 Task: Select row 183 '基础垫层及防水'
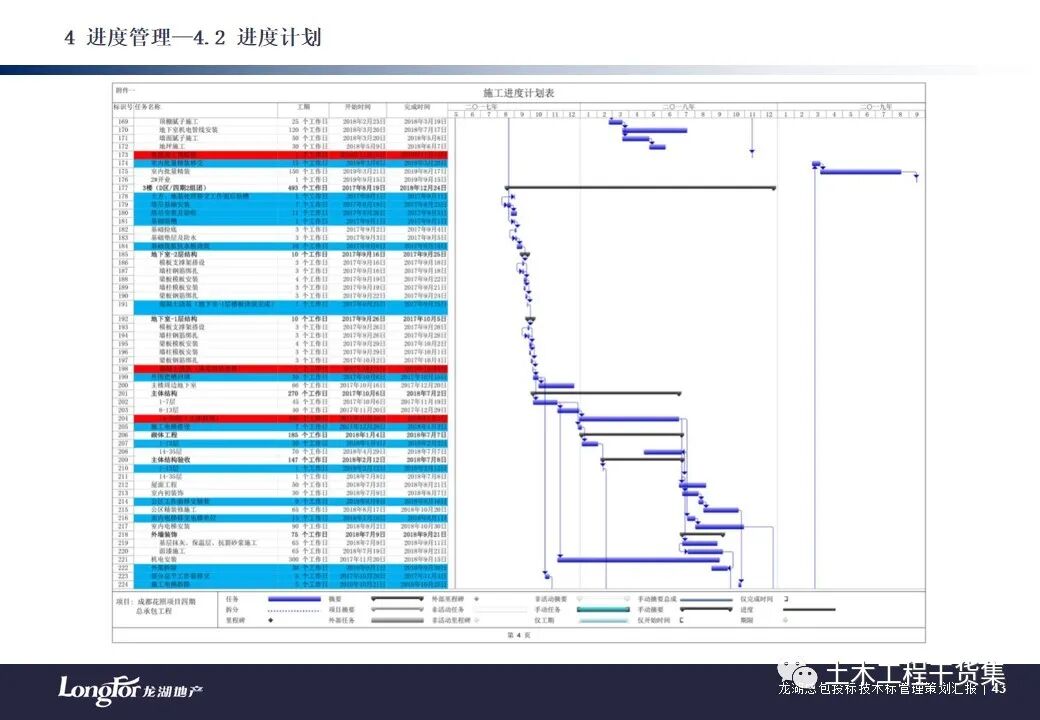(x=281, y=237)
